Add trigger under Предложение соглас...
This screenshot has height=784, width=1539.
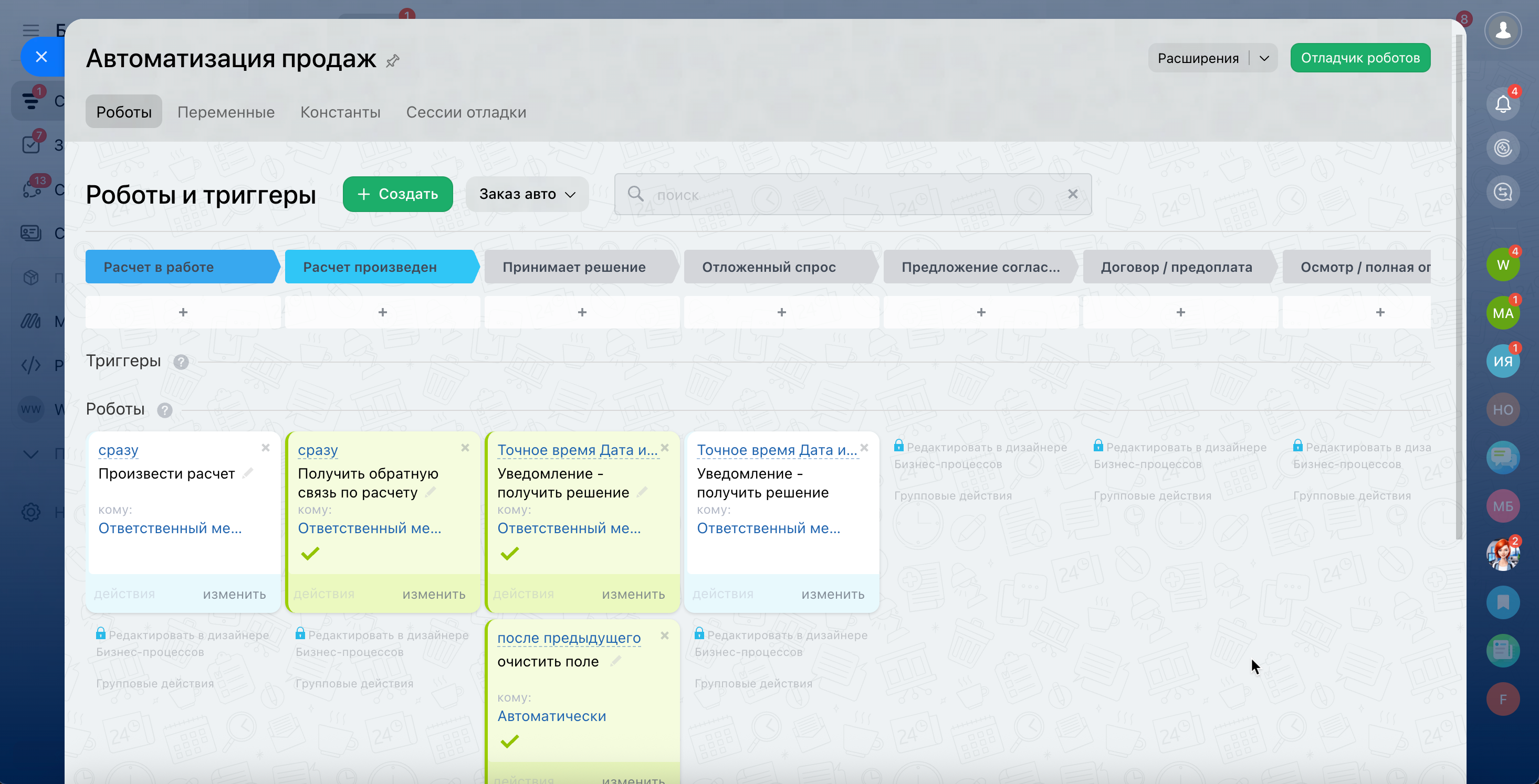981,312
